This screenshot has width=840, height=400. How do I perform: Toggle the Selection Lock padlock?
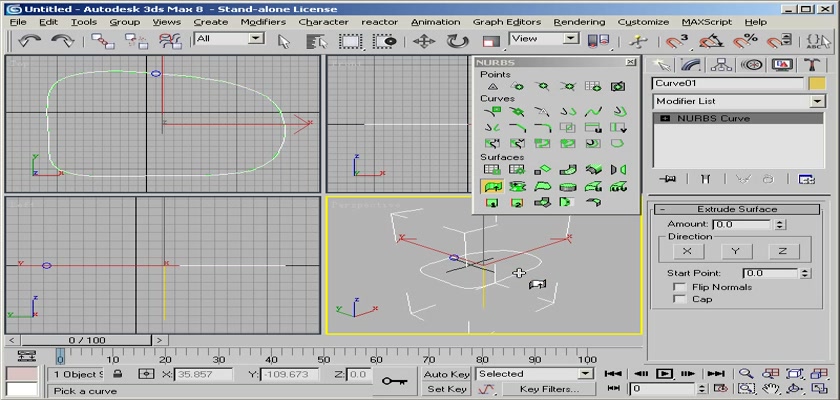[117, 374]
